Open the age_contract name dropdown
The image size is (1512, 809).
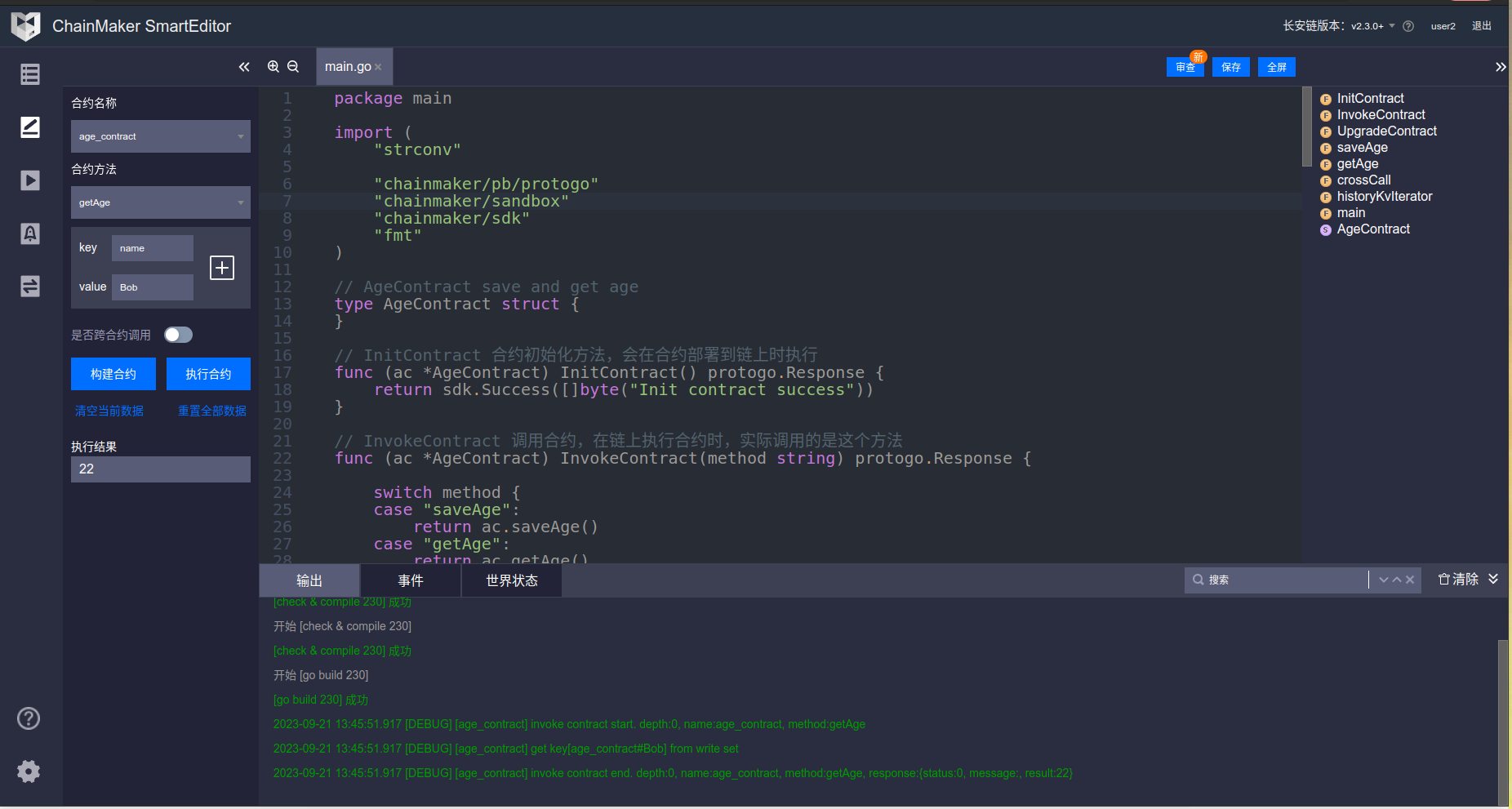click(x=160, y=136)
